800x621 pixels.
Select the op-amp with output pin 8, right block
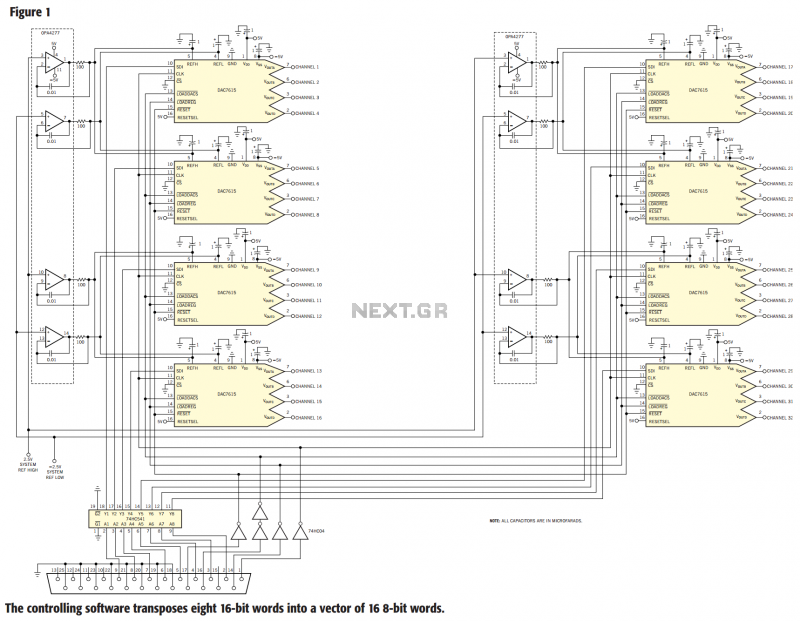[516, 280]
